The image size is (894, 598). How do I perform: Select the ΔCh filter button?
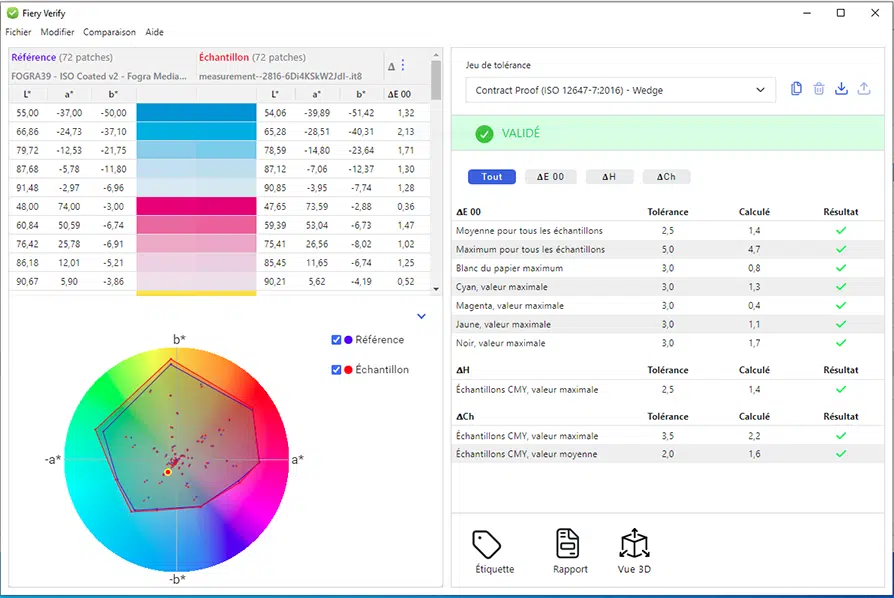click(x=666, y=177)
